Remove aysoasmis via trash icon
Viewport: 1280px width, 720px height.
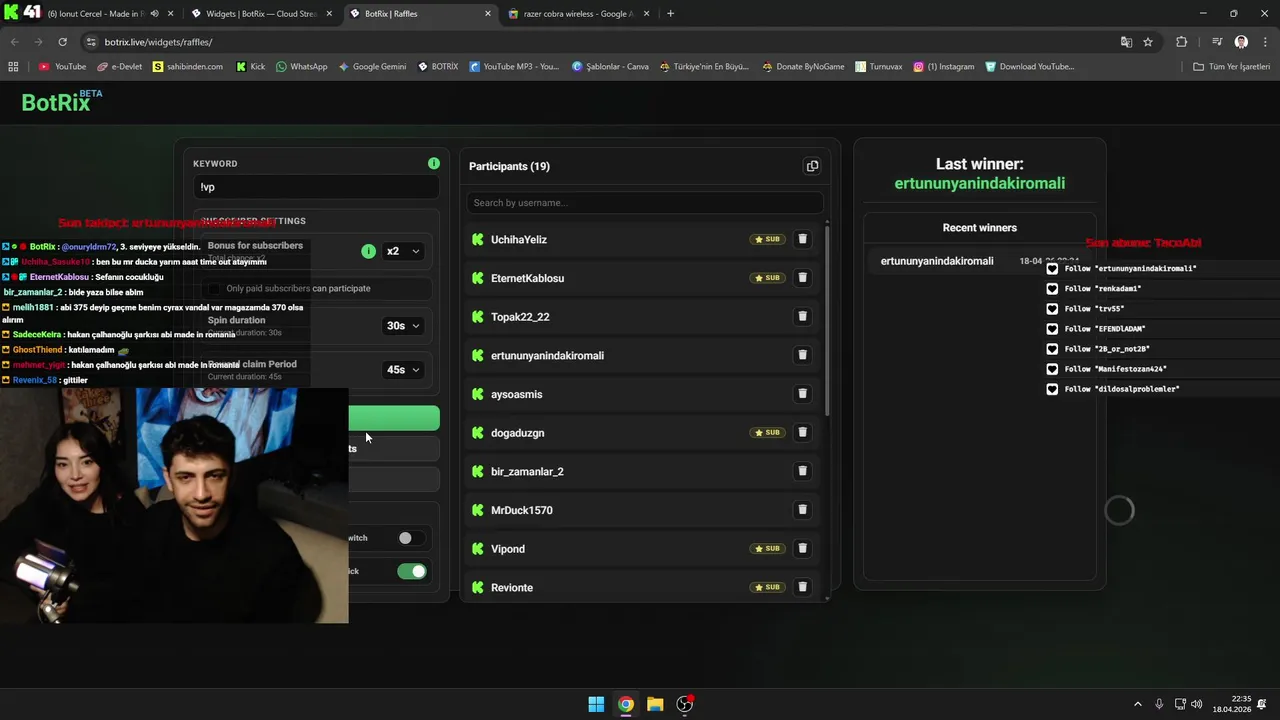pyautogui.click(x=802, y=394)
